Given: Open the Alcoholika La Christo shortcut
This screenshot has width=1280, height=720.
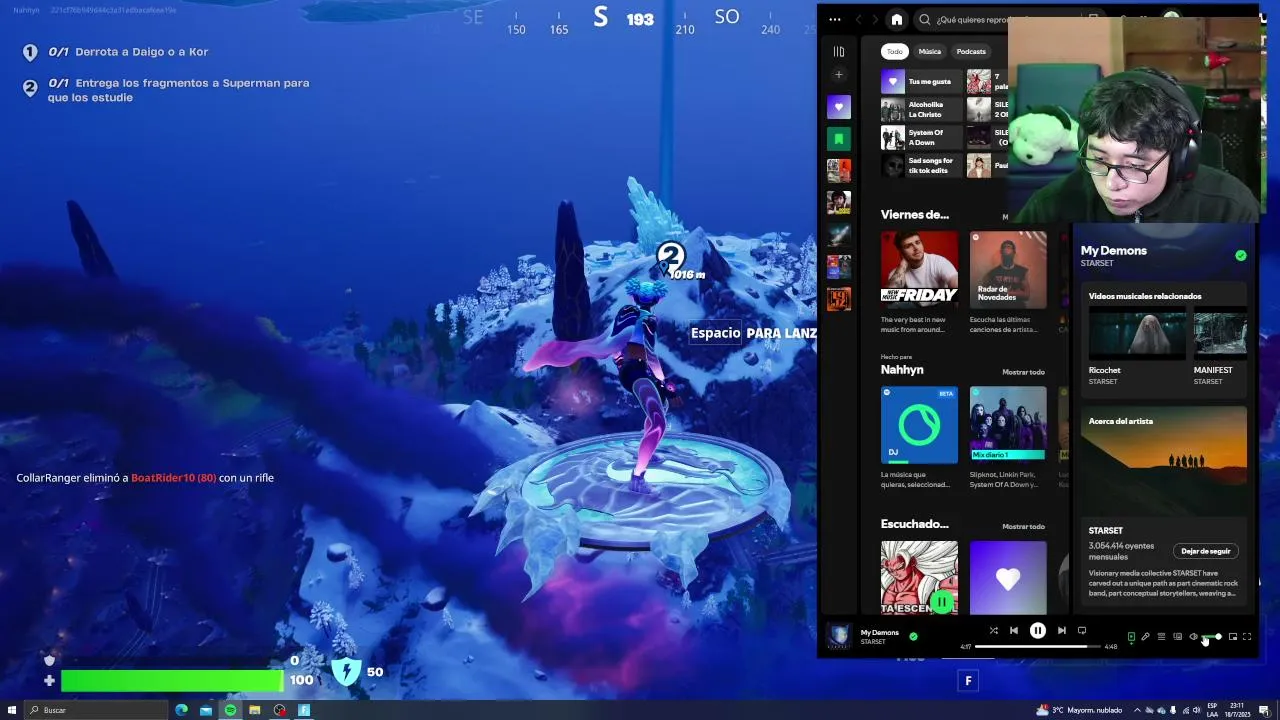Looking at the screenshot, I should tap(921, 109).
